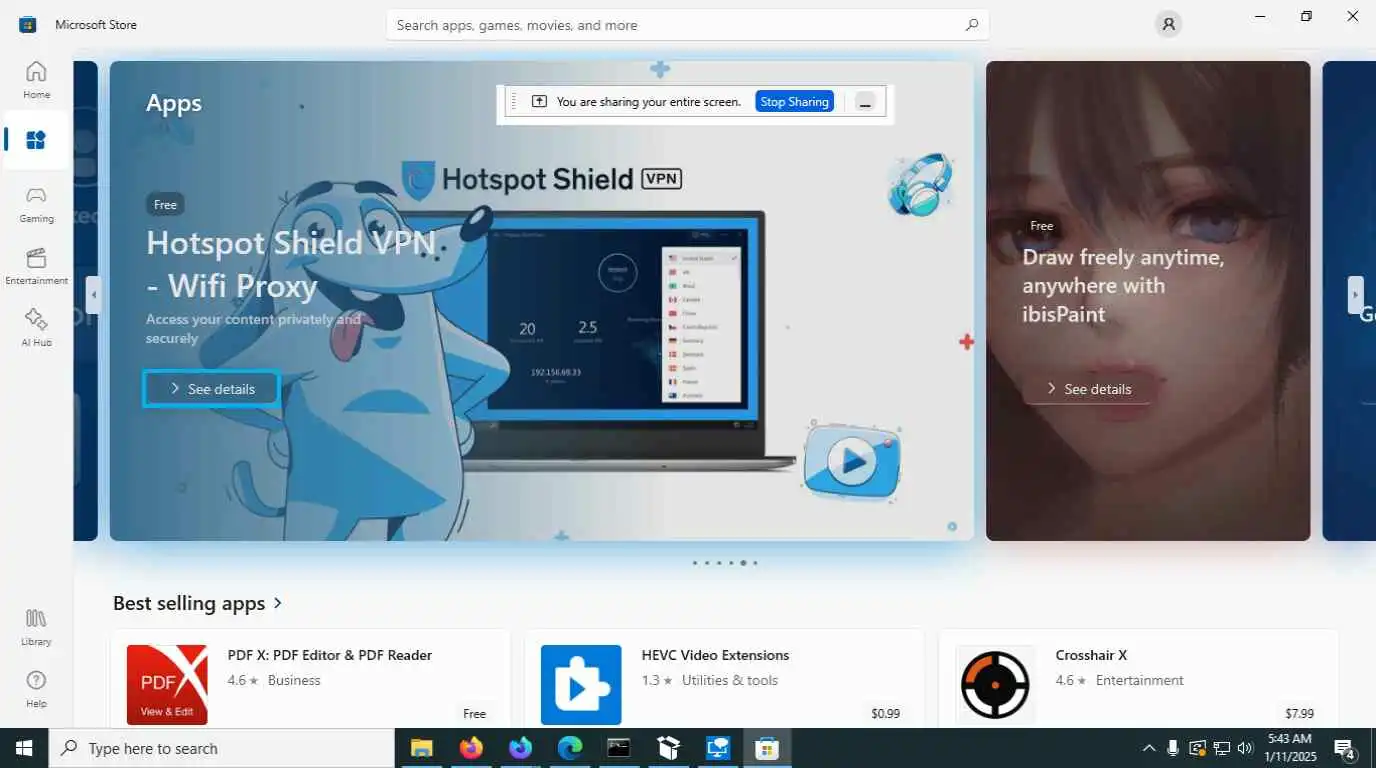Open File Explorer from the taskbar
The width and height of the screenshot is (1376, 768).
pos(422,748)
